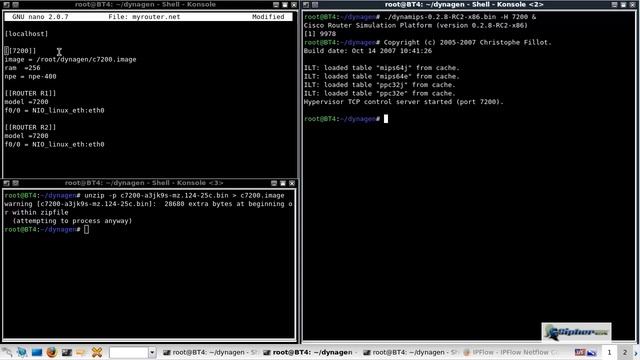Open window menu icon of Konsole <3>
Viewport: 640px width, 360px height.
6,183
